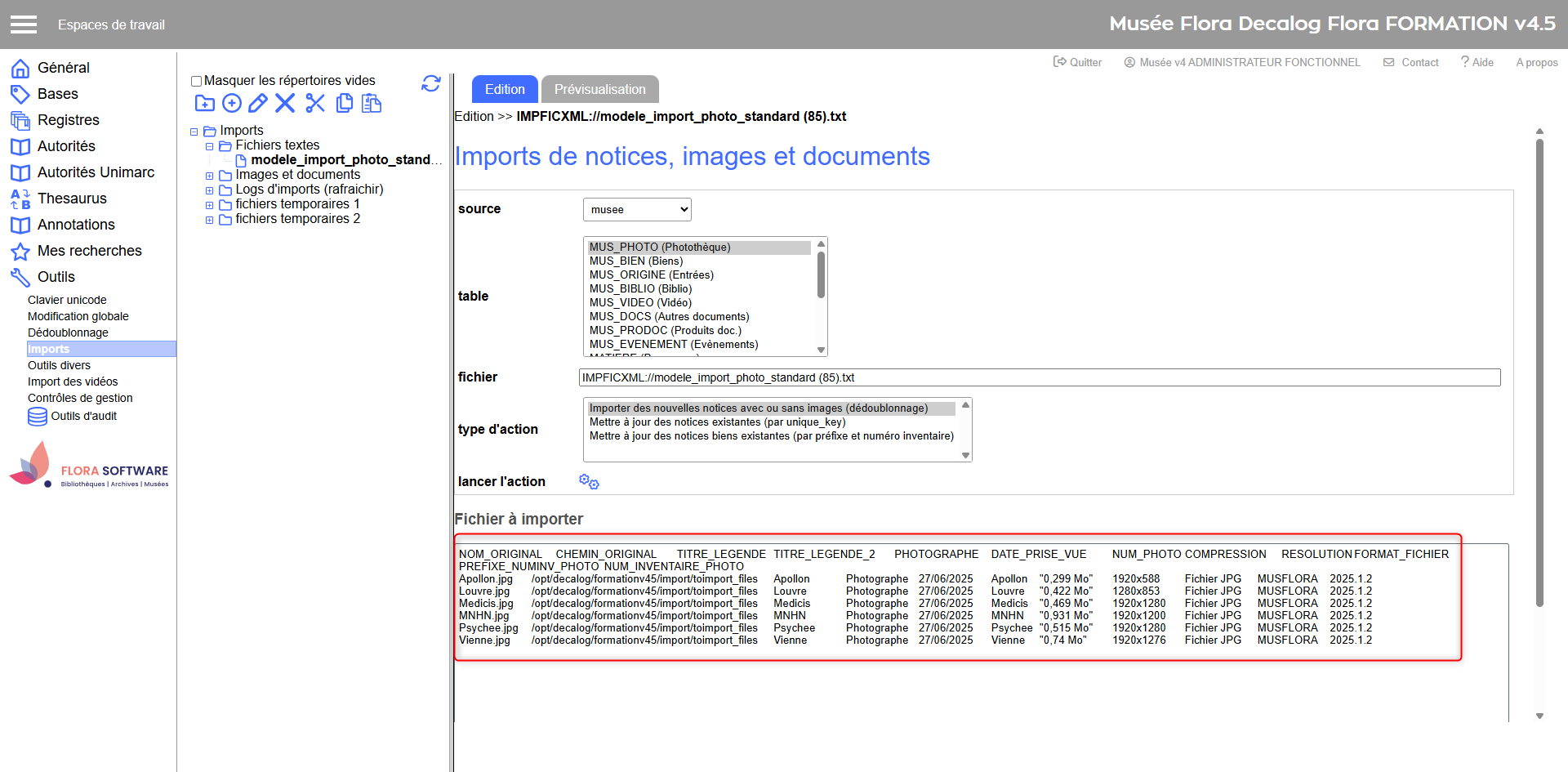Open the source dropdown showing musee
Image resolution: width=1568 pixels, height=772 pixels.
click(x=637, y=210)
